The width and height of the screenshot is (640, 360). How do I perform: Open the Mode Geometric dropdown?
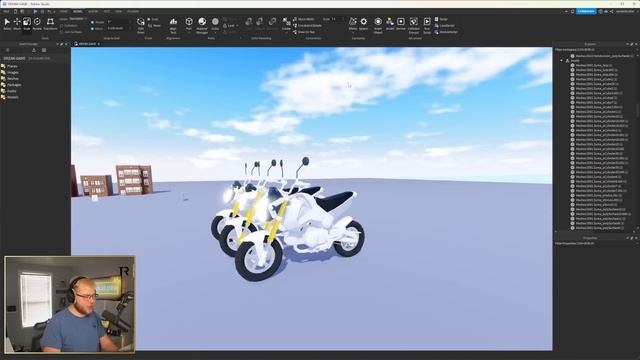tap(77, 19)
